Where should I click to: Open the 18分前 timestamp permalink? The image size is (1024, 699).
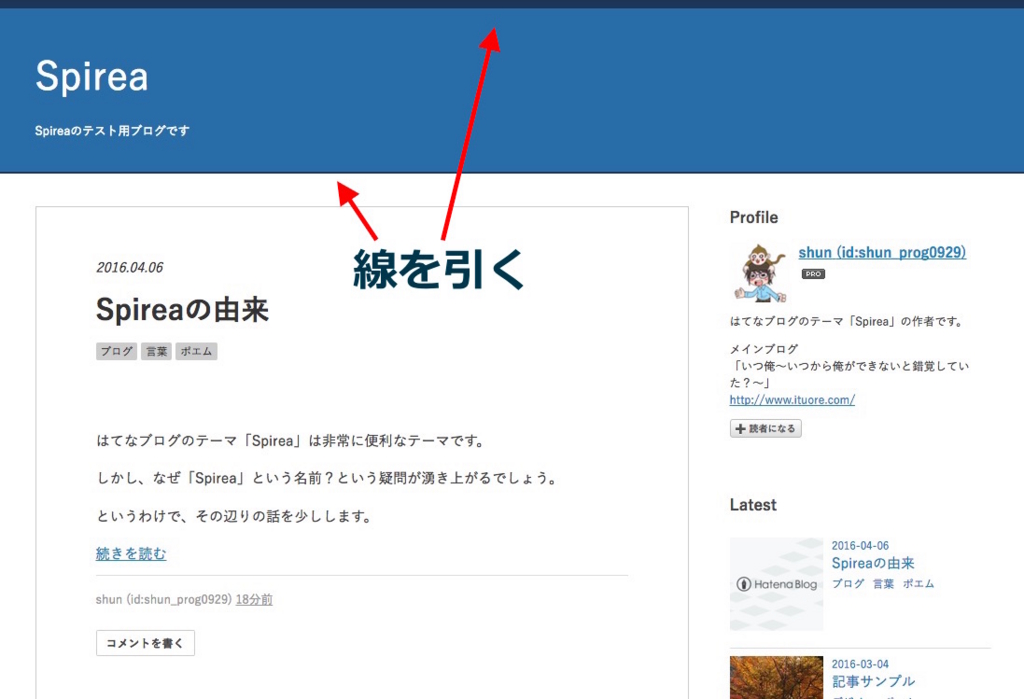(x=254, y=600)
